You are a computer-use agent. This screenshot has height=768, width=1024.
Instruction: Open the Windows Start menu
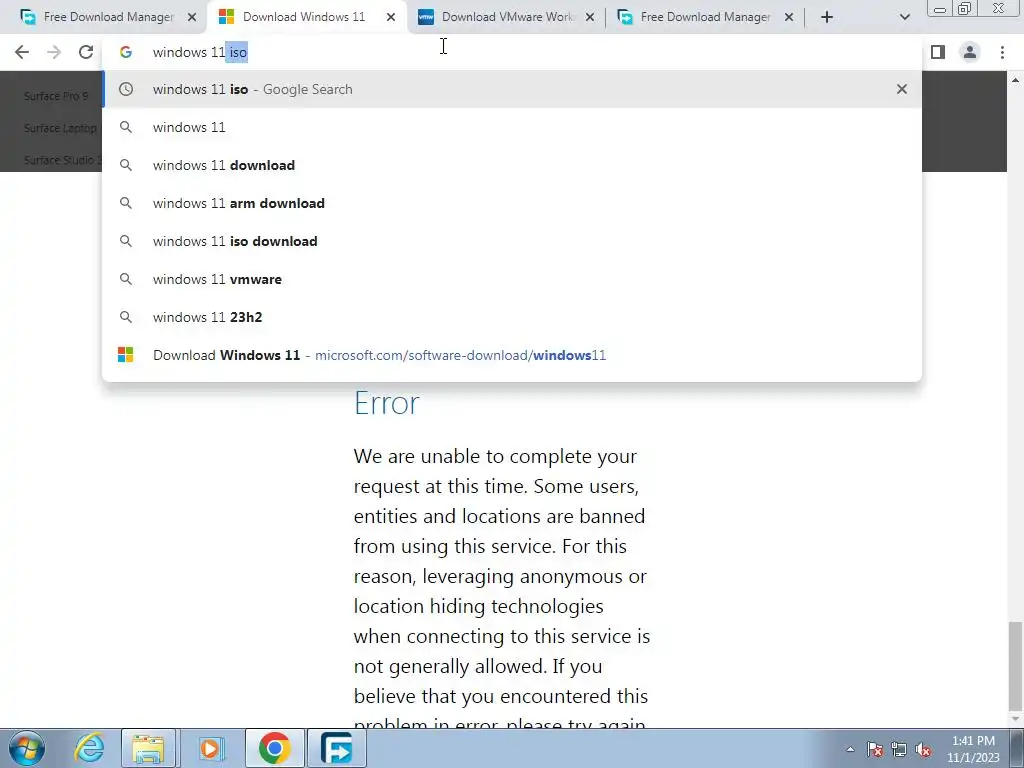27,748
